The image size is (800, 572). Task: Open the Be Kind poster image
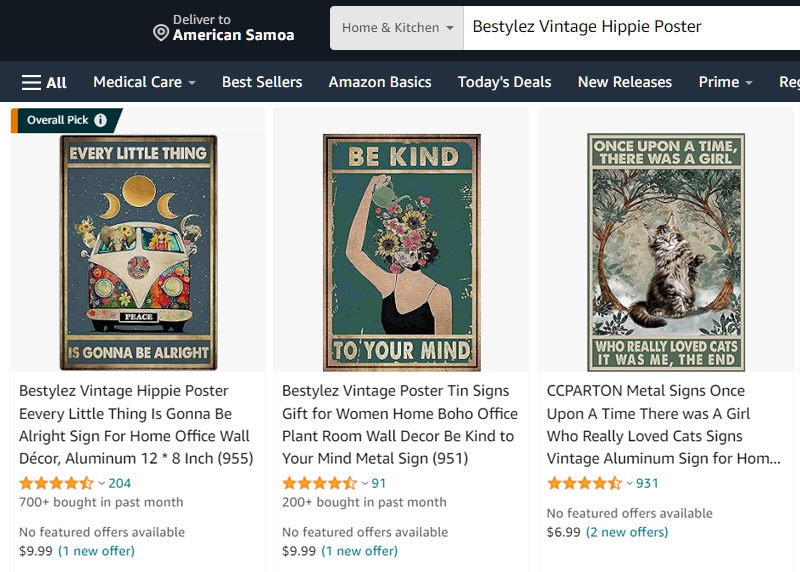pyautogui.click(x=401, y=252)
